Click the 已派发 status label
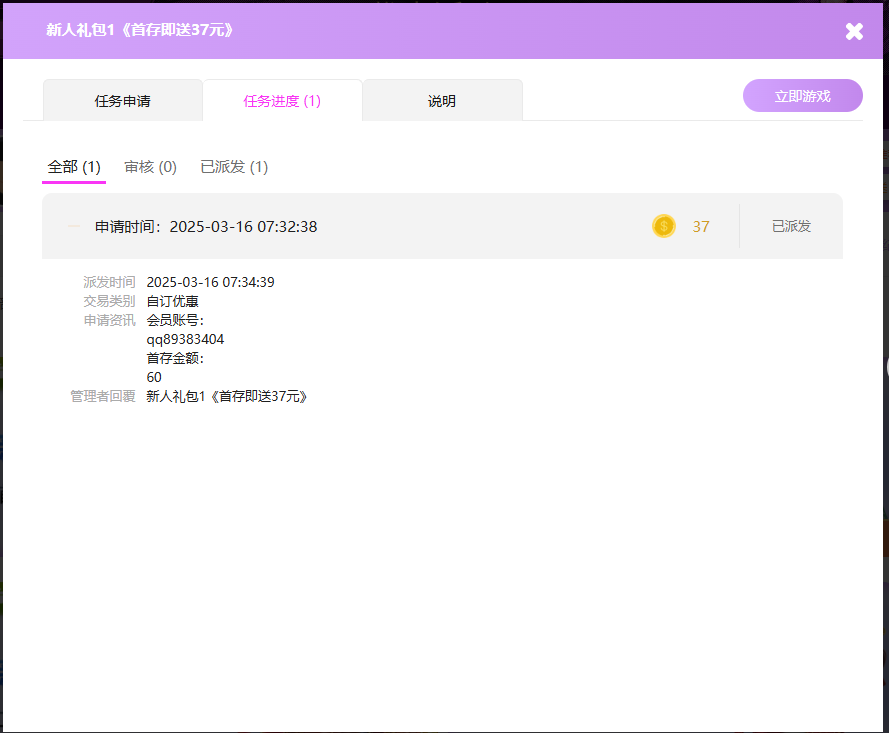 [x=791, y=226]
